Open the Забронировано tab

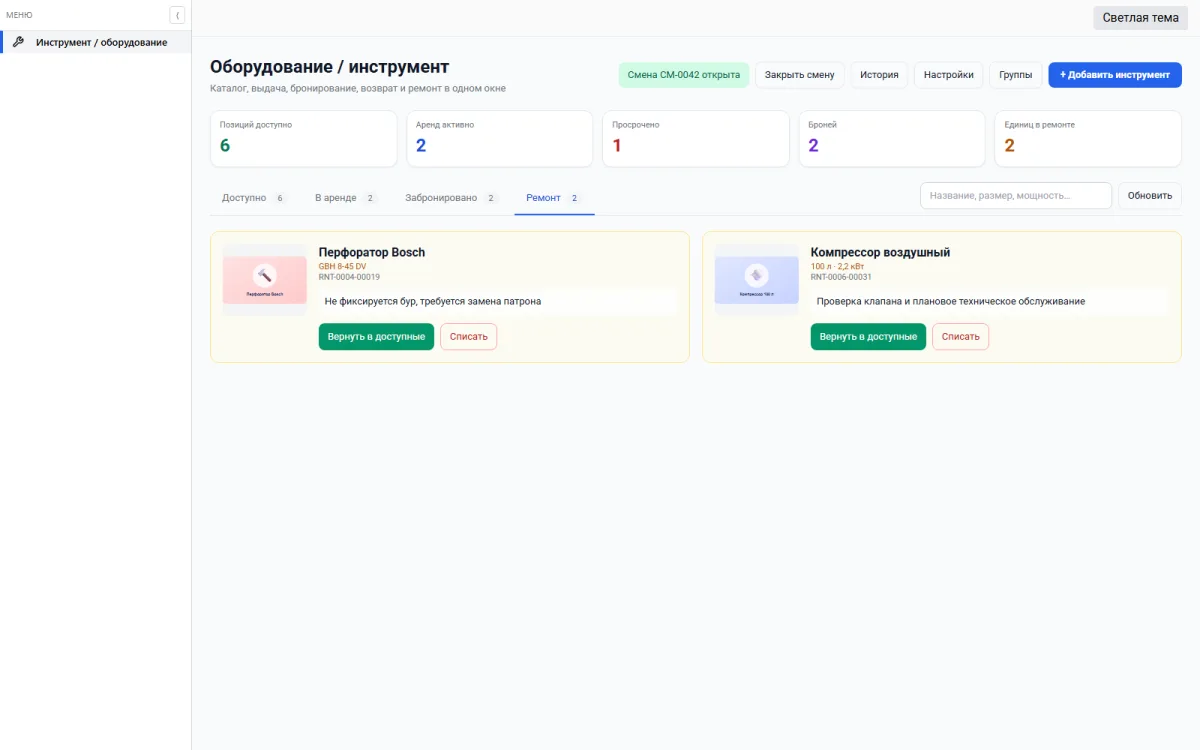pos(451,198)
